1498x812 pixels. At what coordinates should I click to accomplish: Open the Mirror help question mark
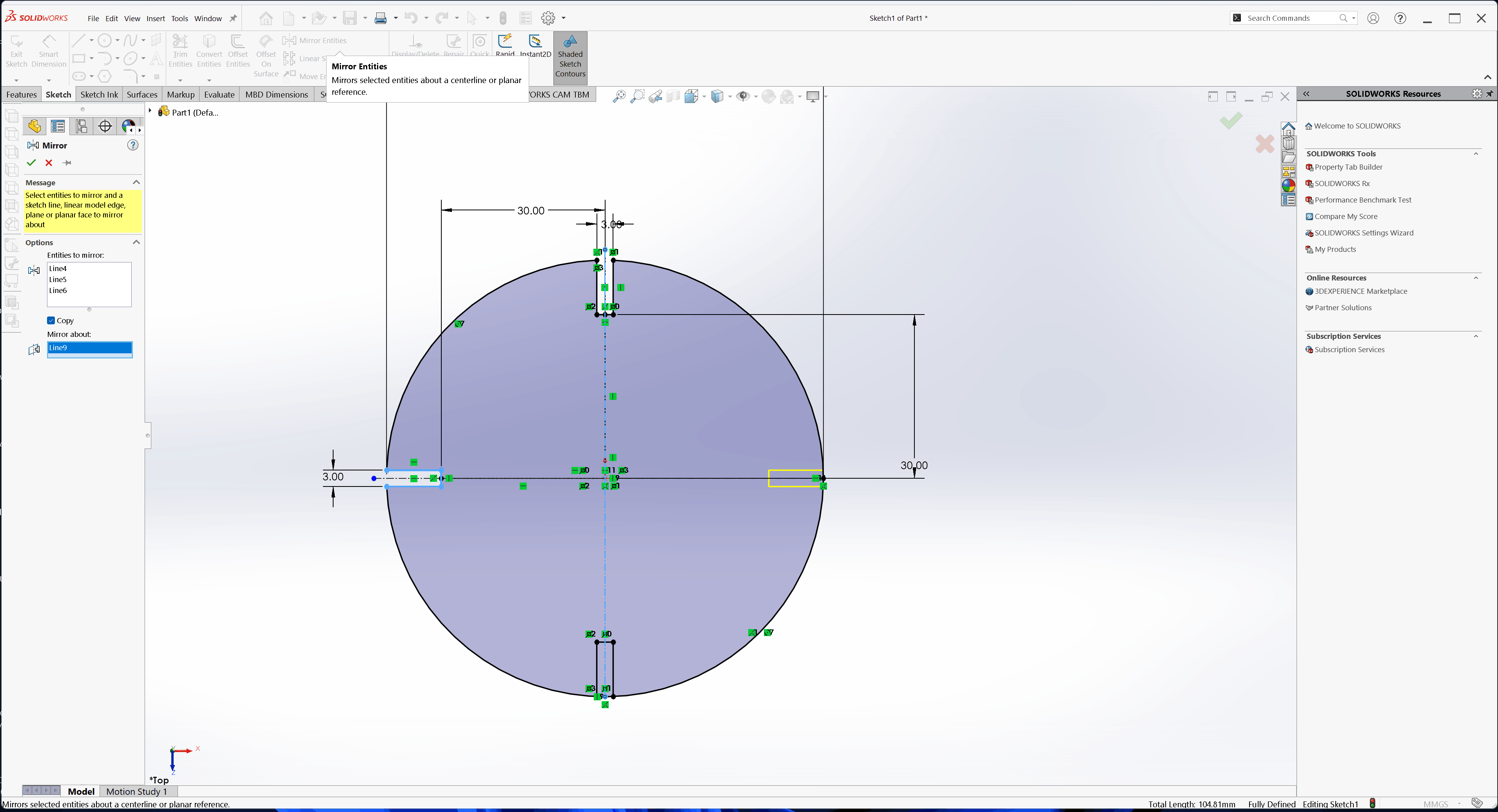click(132, 145)
